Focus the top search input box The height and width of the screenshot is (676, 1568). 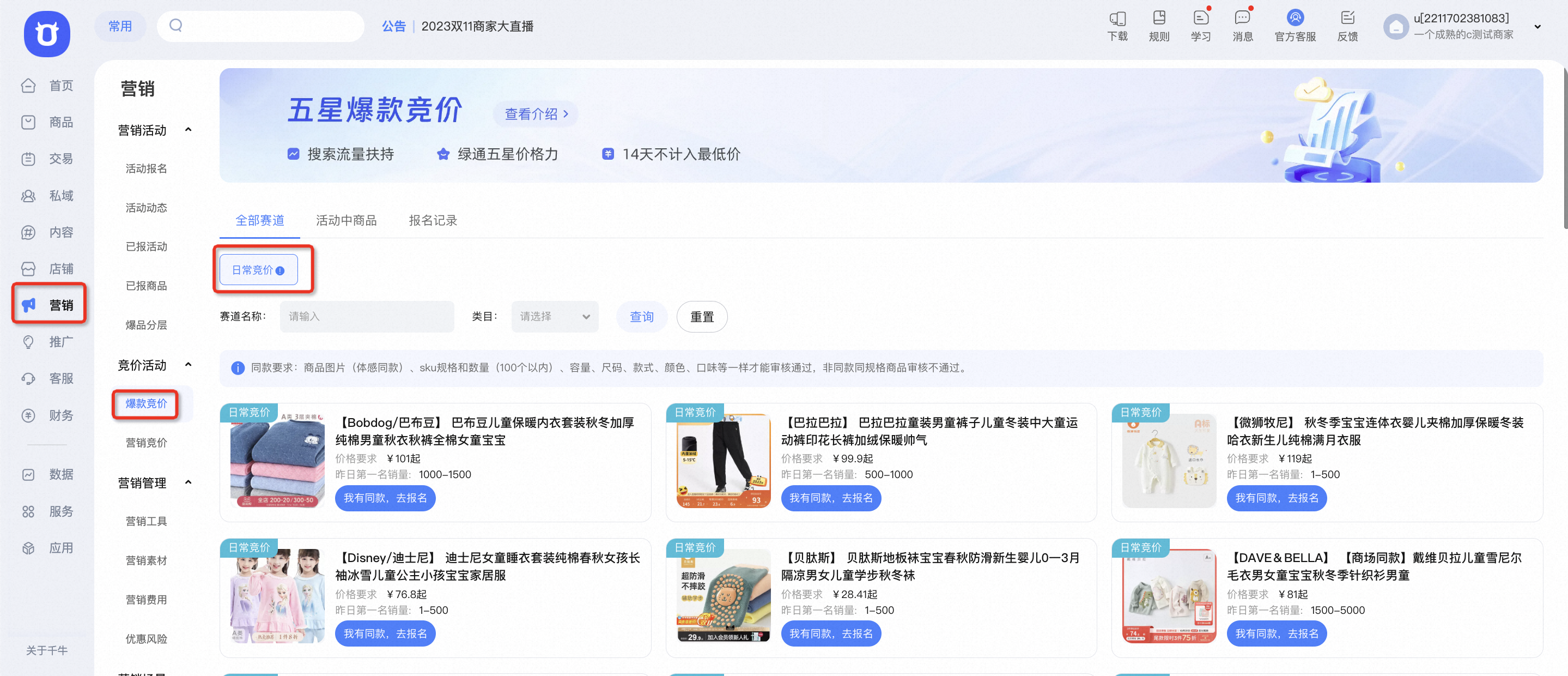(x=260, y=26)
